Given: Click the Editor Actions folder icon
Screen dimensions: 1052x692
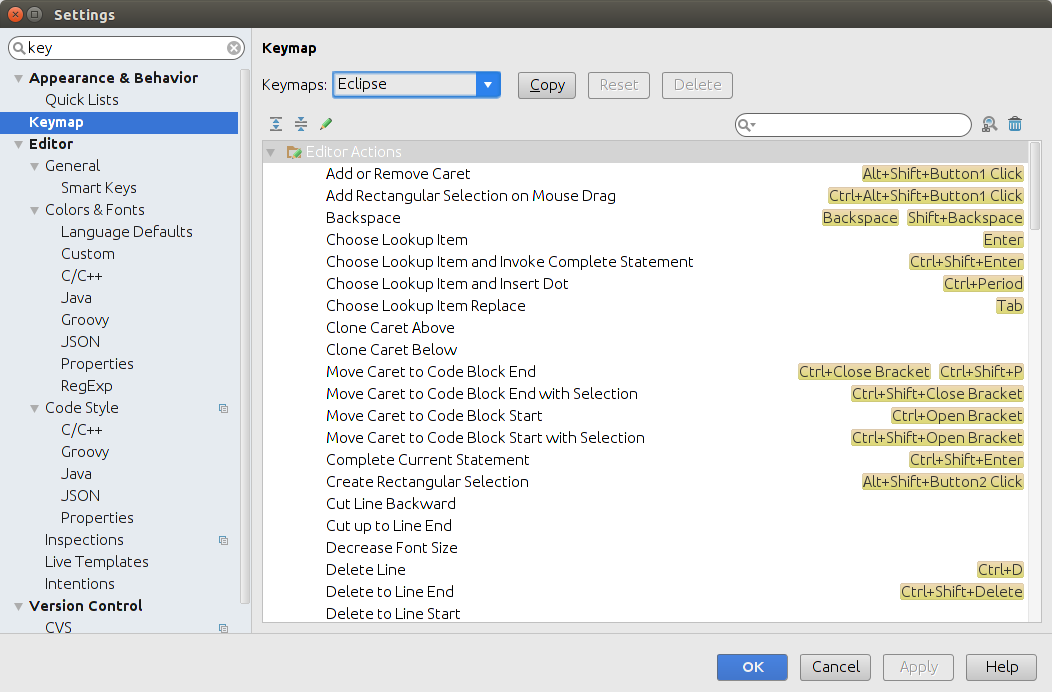Looking at the screenshot, I should [294, 152].
